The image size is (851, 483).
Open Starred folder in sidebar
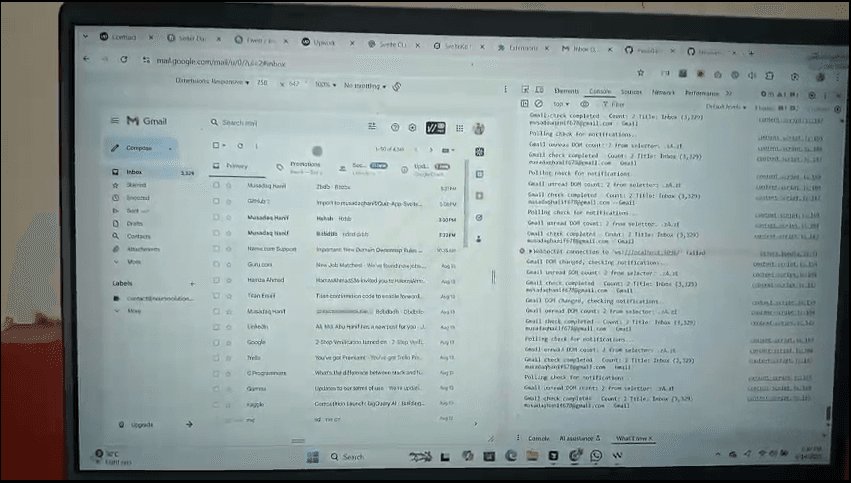(x=136, y=185)
